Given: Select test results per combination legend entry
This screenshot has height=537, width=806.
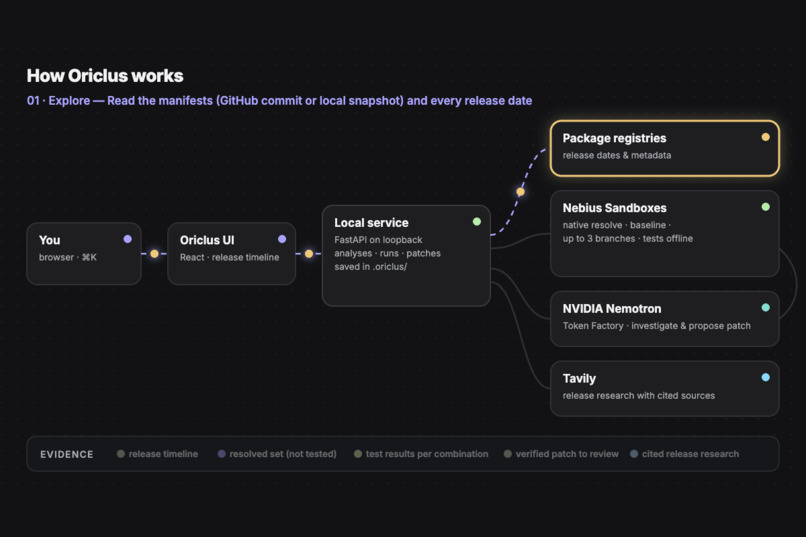Looking at the screenshot, I should click(421, 454).
